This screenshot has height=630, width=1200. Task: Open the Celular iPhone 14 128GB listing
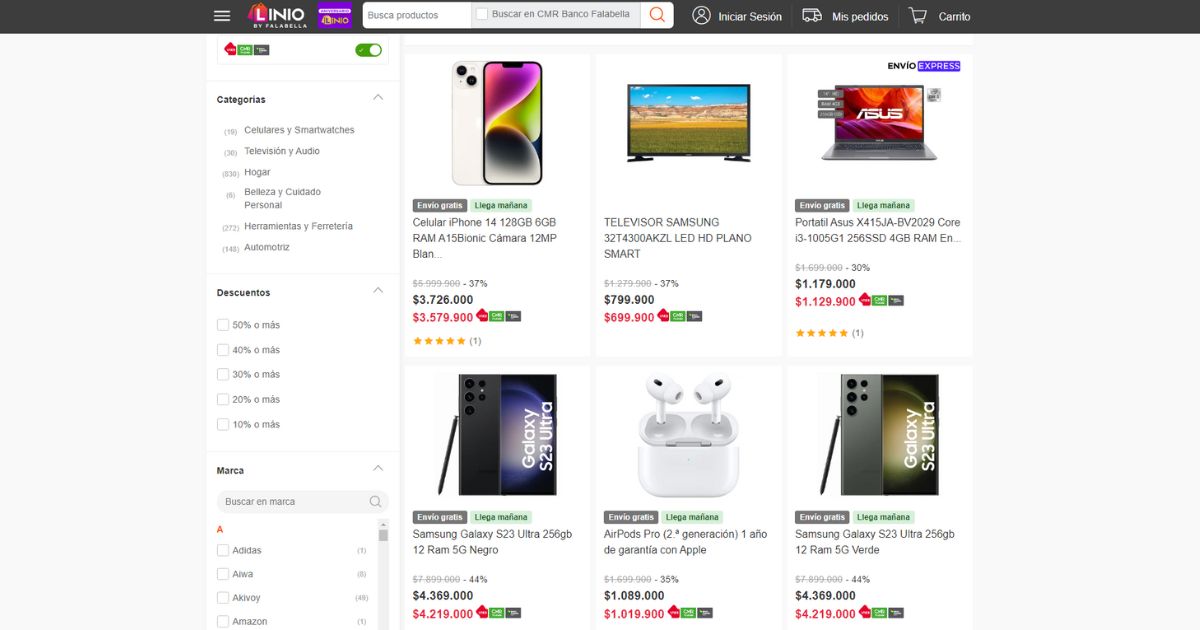click(484, 238)
